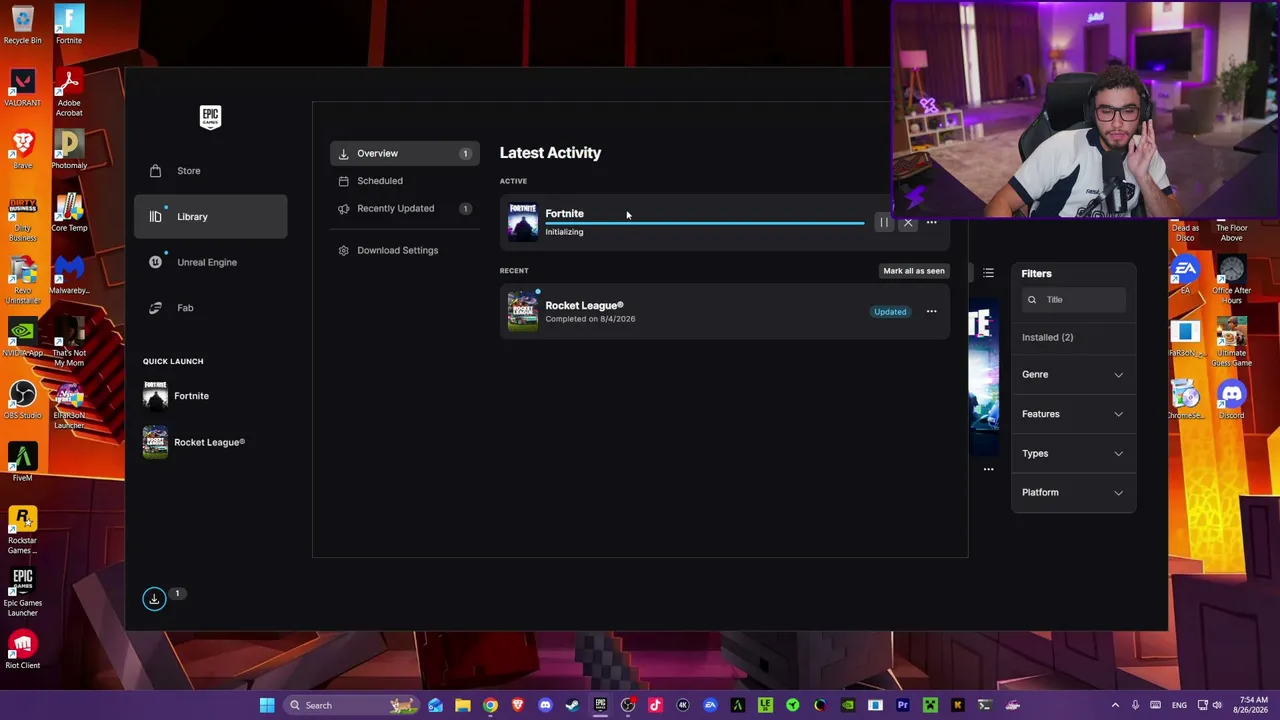Open more options for Fortnite download
The image size is (1280, 720).
(931, 223)
